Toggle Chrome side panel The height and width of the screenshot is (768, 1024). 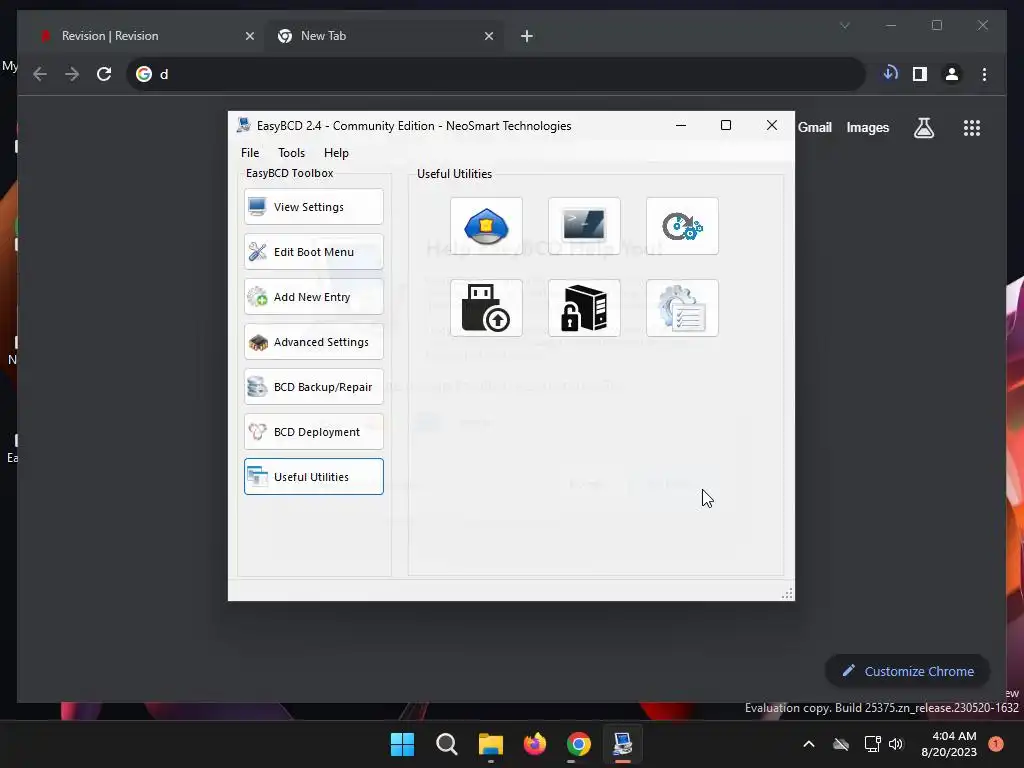(920, 74)
